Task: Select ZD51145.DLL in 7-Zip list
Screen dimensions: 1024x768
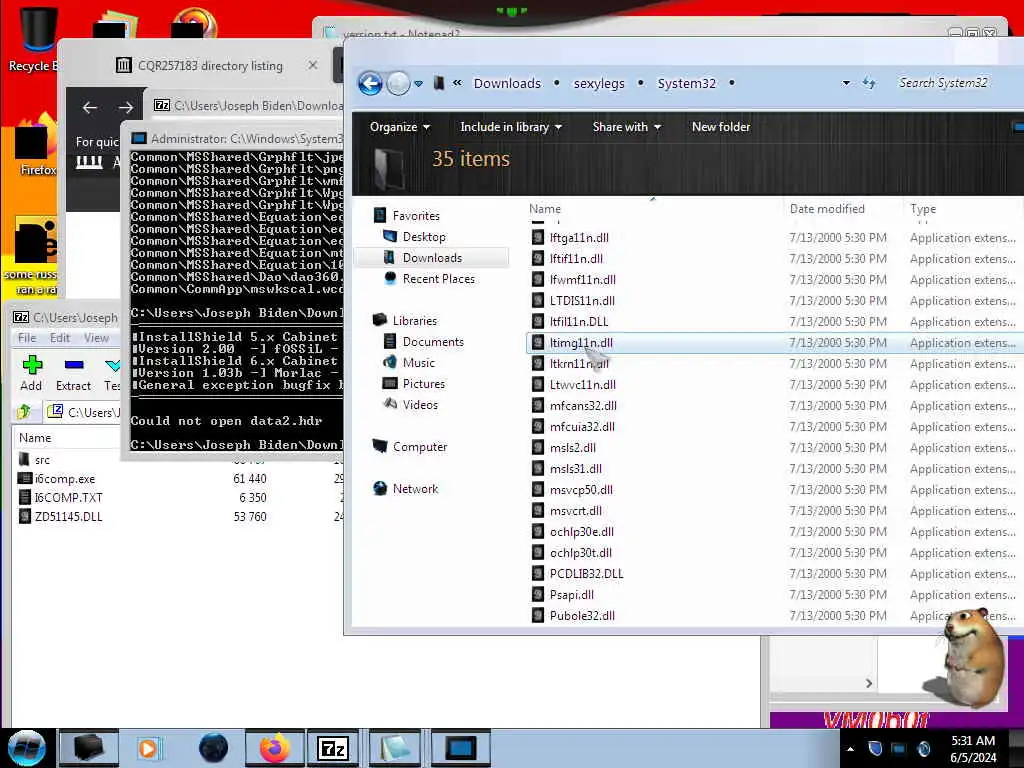Action: click(x=68, y=517)
